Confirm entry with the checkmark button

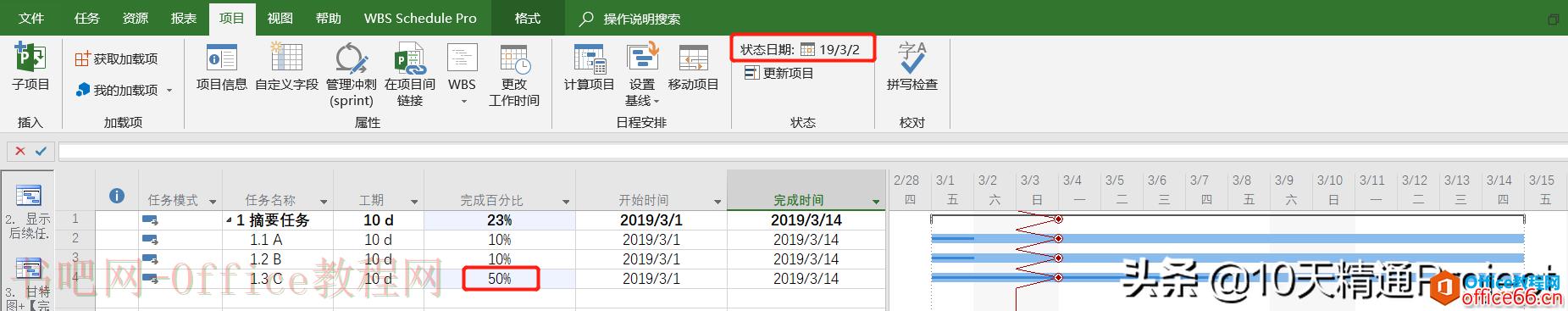point(41,151)
